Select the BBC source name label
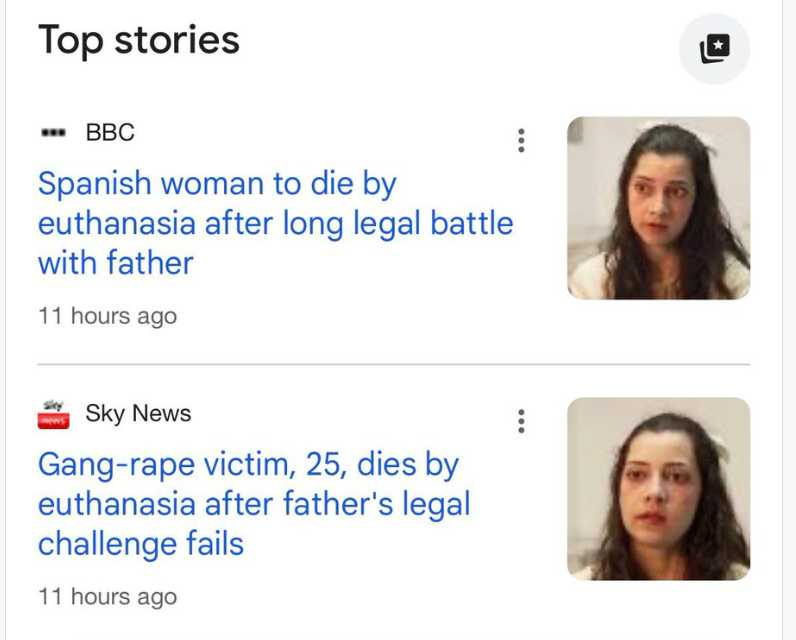Image resolution: width=796 pixels, height=640 pixels. click(x=110, y=132)
